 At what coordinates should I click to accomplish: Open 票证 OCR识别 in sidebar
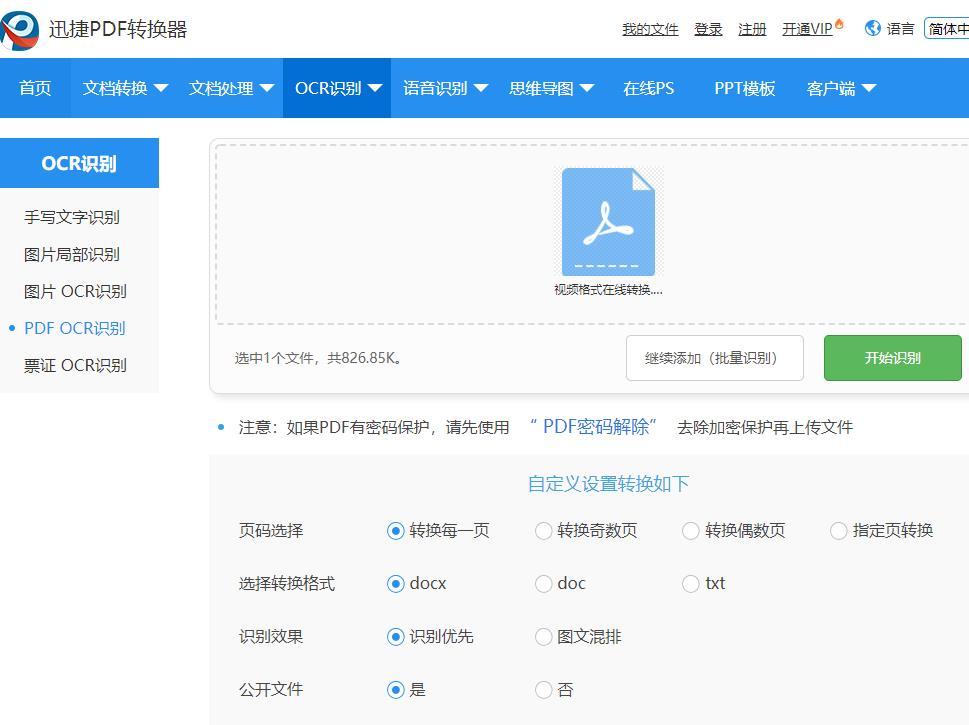point(75,365)
